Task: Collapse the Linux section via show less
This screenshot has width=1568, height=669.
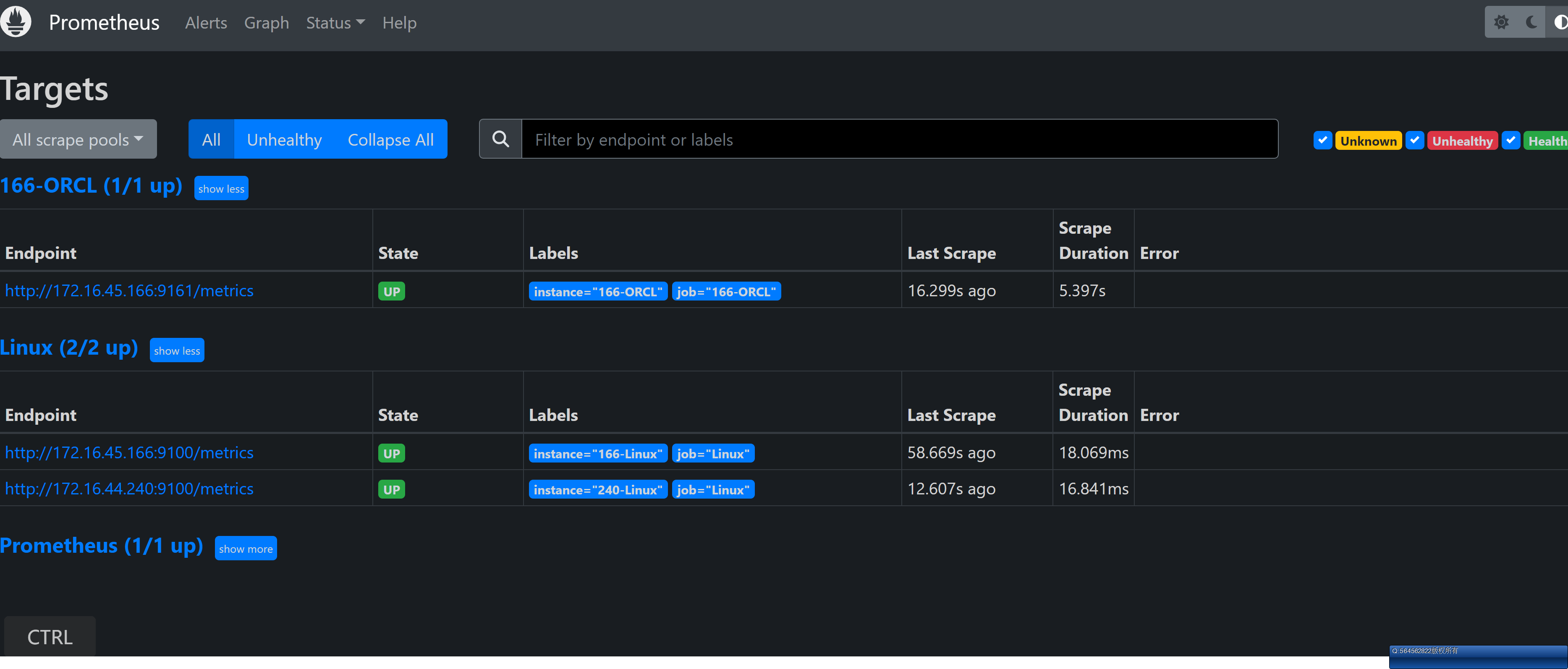Action: click(x=176, y=350)
